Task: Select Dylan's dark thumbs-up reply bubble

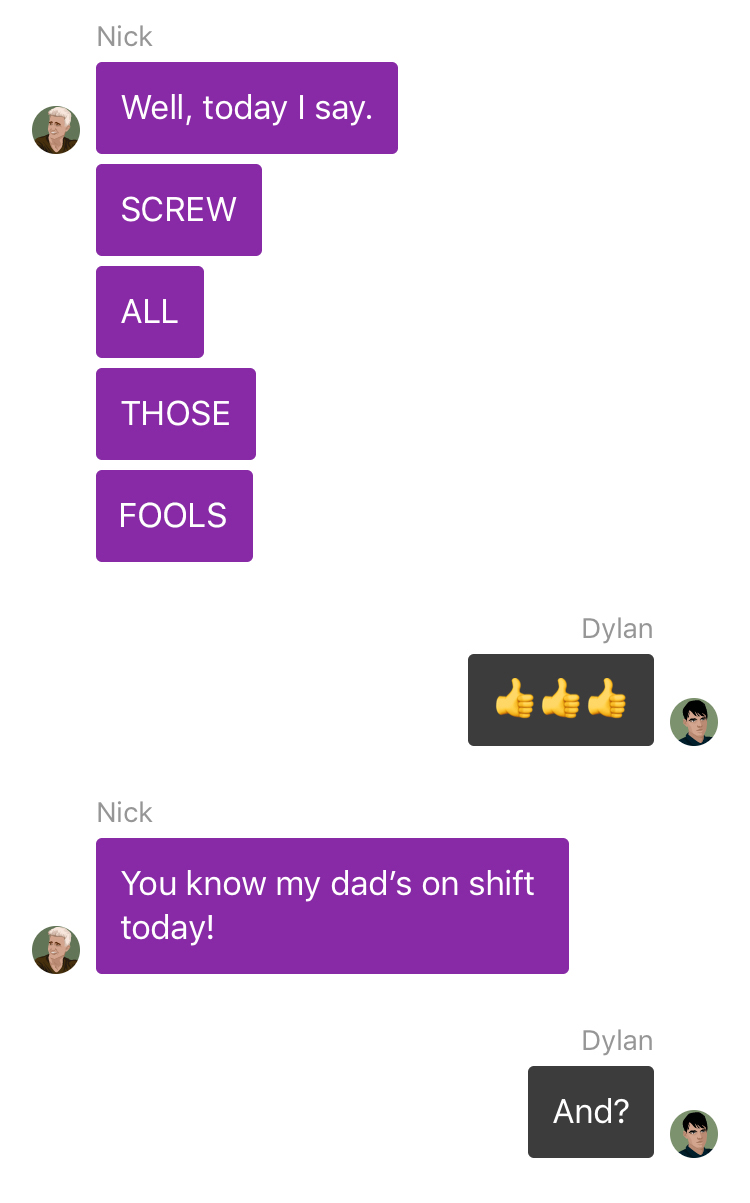Action: [561, 700]
